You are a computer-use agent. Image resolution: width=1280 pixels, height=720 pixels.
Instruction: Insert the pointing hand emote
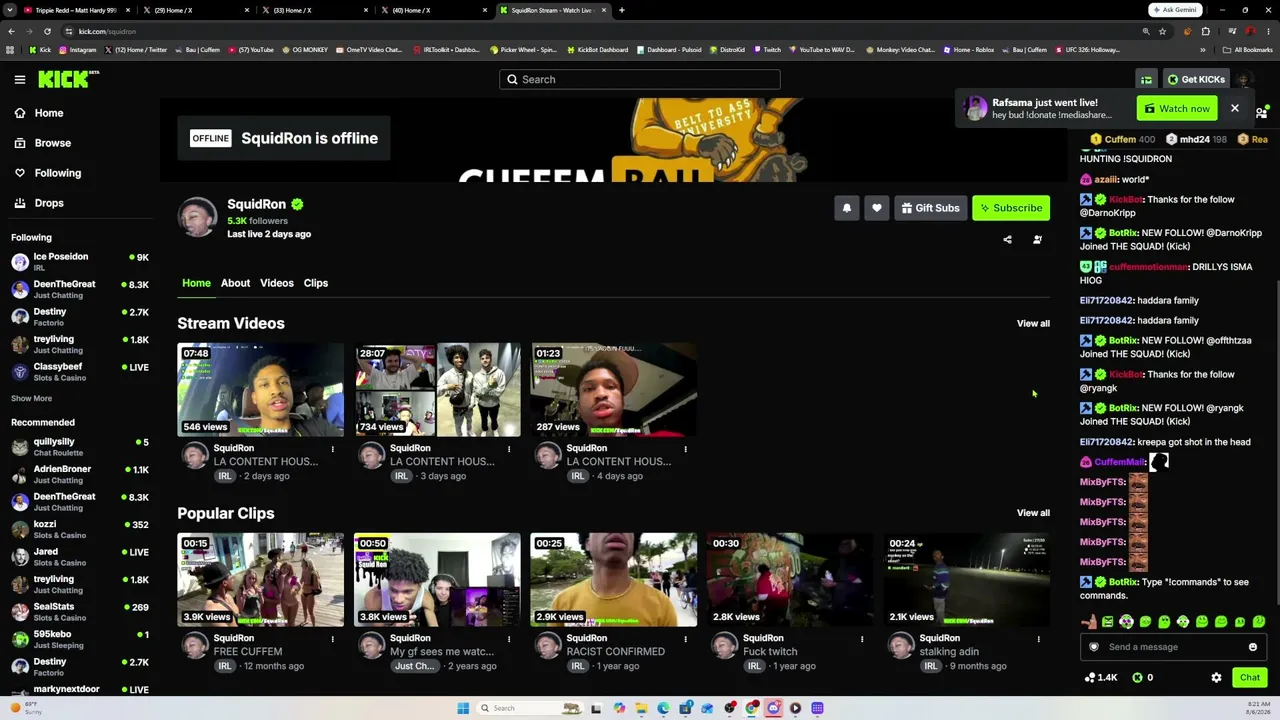1089,622
